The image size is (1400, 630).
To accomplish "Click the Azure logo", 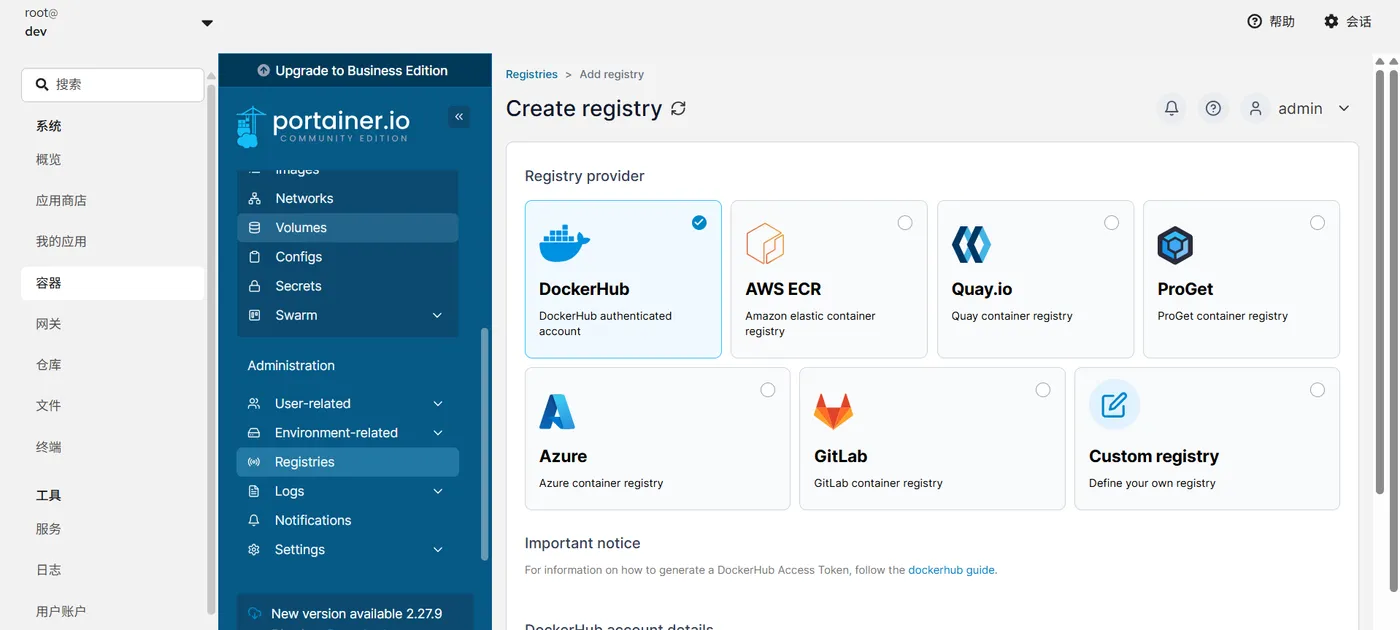I will (x=557, y=411).
